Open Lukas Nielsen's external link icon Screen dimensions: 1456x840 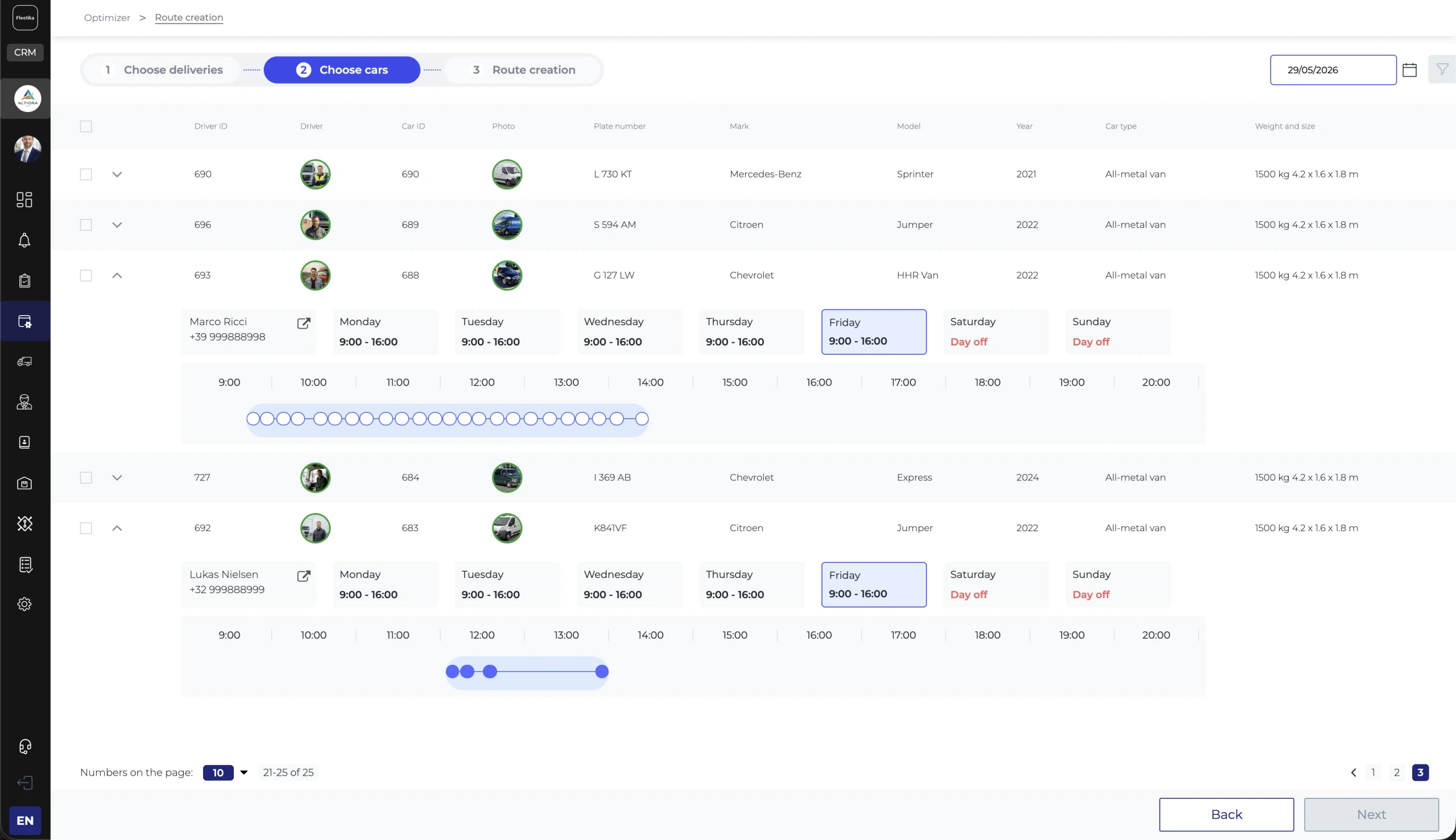pos(304,576)
